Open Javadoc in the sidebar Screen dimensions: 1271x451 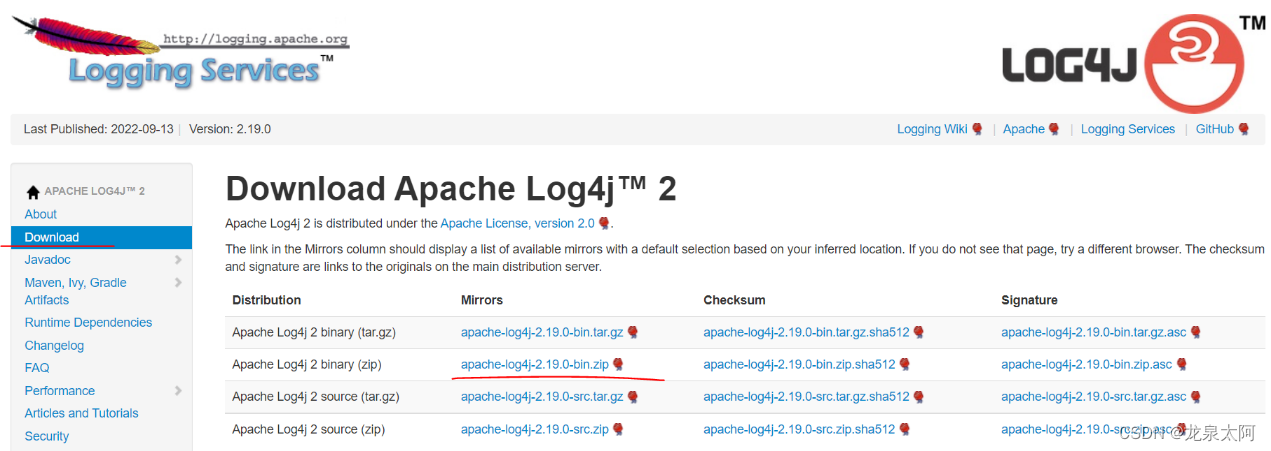pyautogui.click(x=47, y=260)
